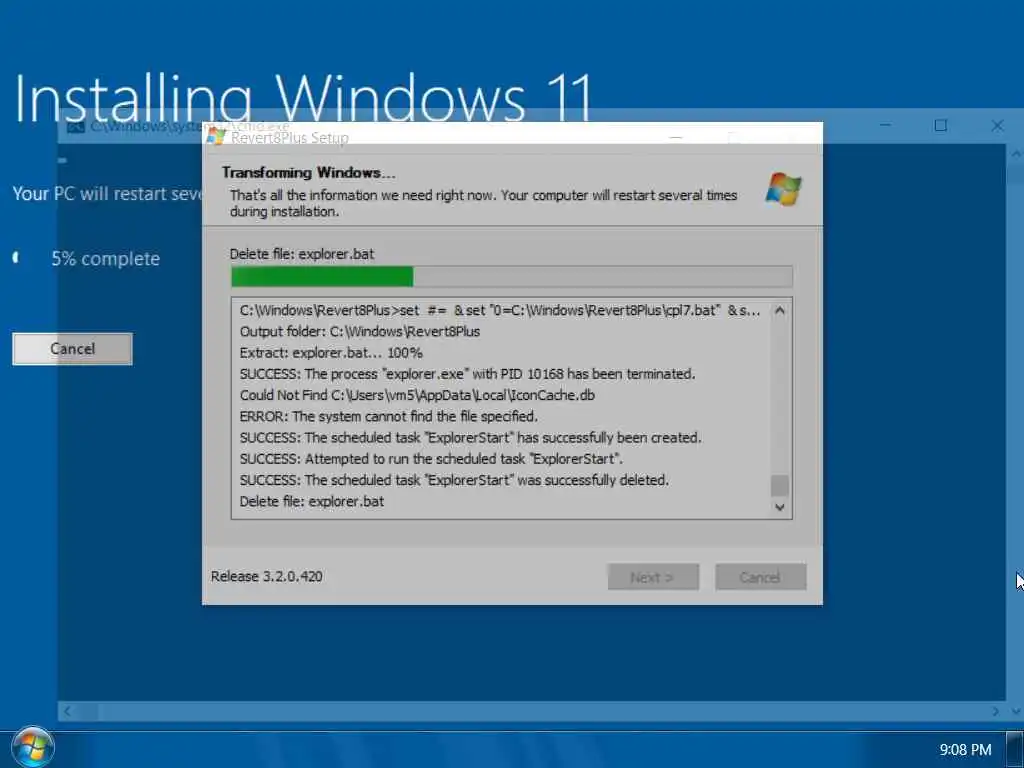The height and width of the screenshot is (768, 1024).
Task: Click the cmd window horizontal scroll-left arrow
Action: pyautogui.click(x=67, y=711)
